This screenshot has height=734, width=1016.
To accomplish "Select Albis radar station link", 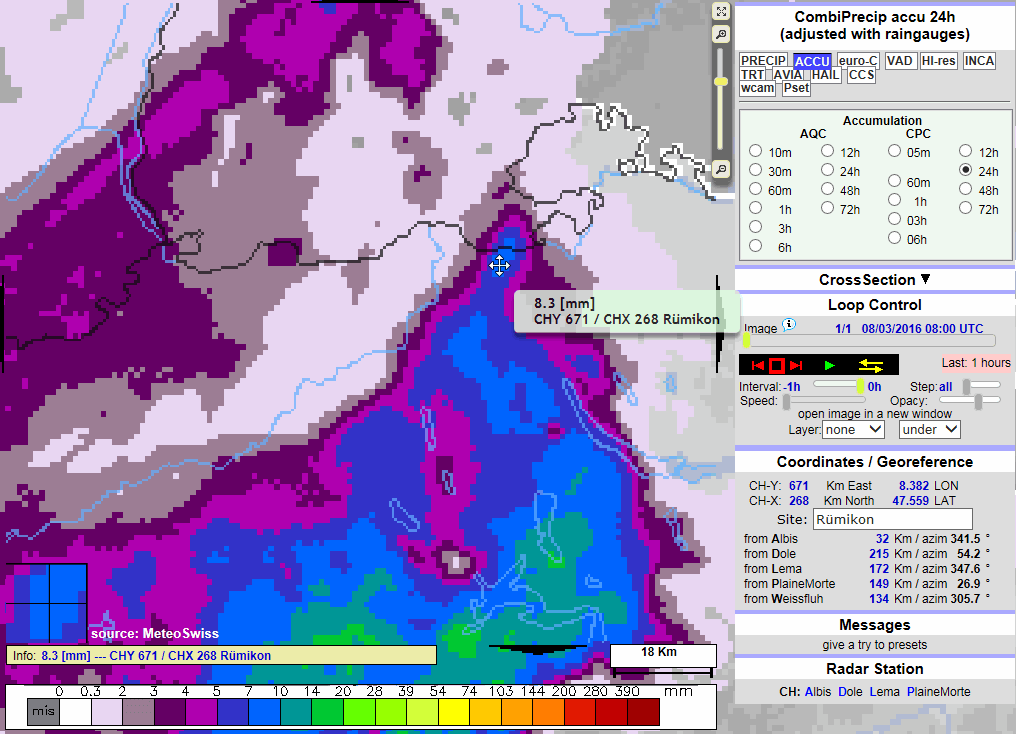I will [x=818, y=692].
